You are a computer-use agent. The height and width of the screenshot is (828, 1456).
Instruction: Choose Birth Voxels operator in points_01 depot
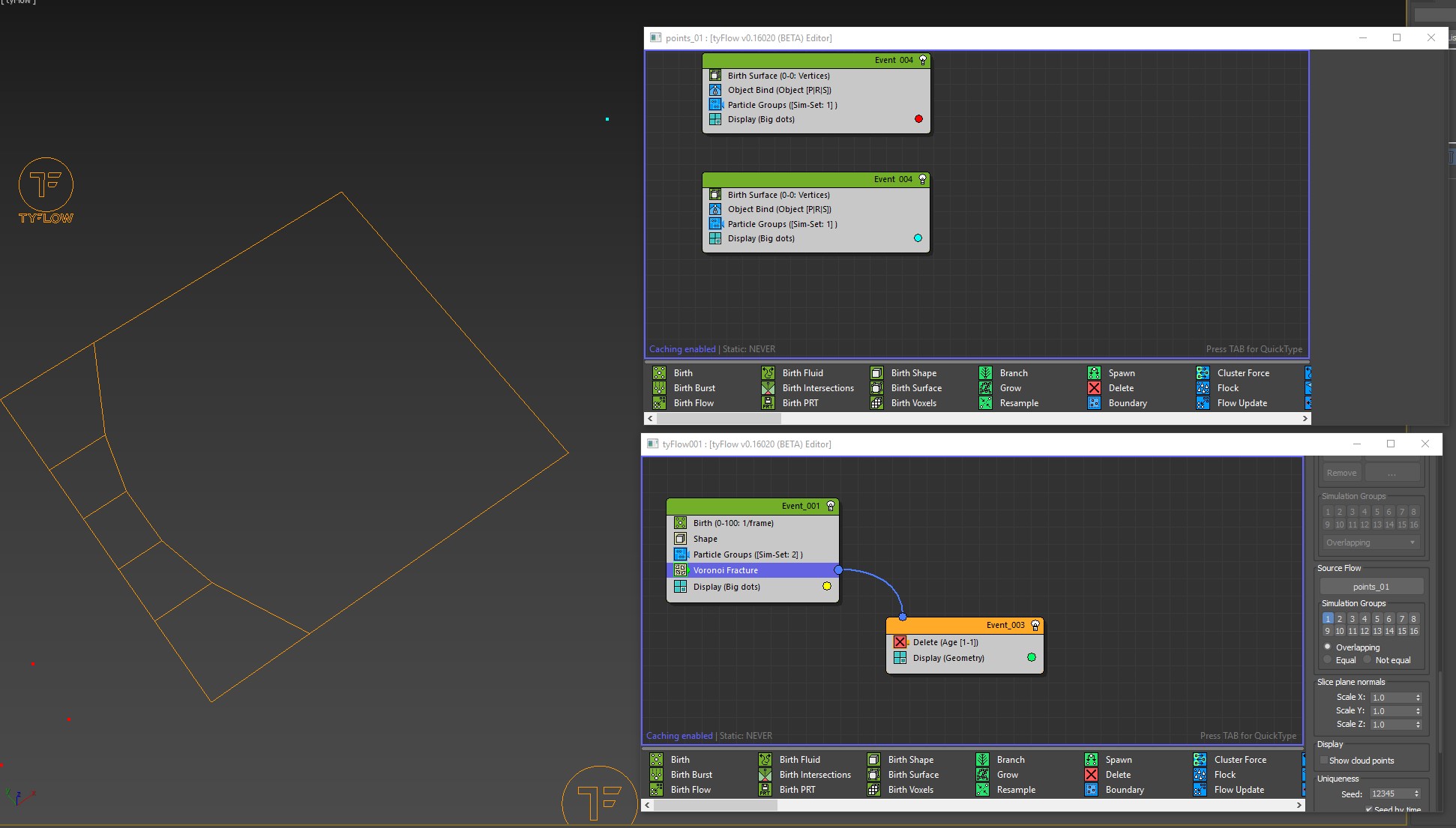tap(903, 403)
